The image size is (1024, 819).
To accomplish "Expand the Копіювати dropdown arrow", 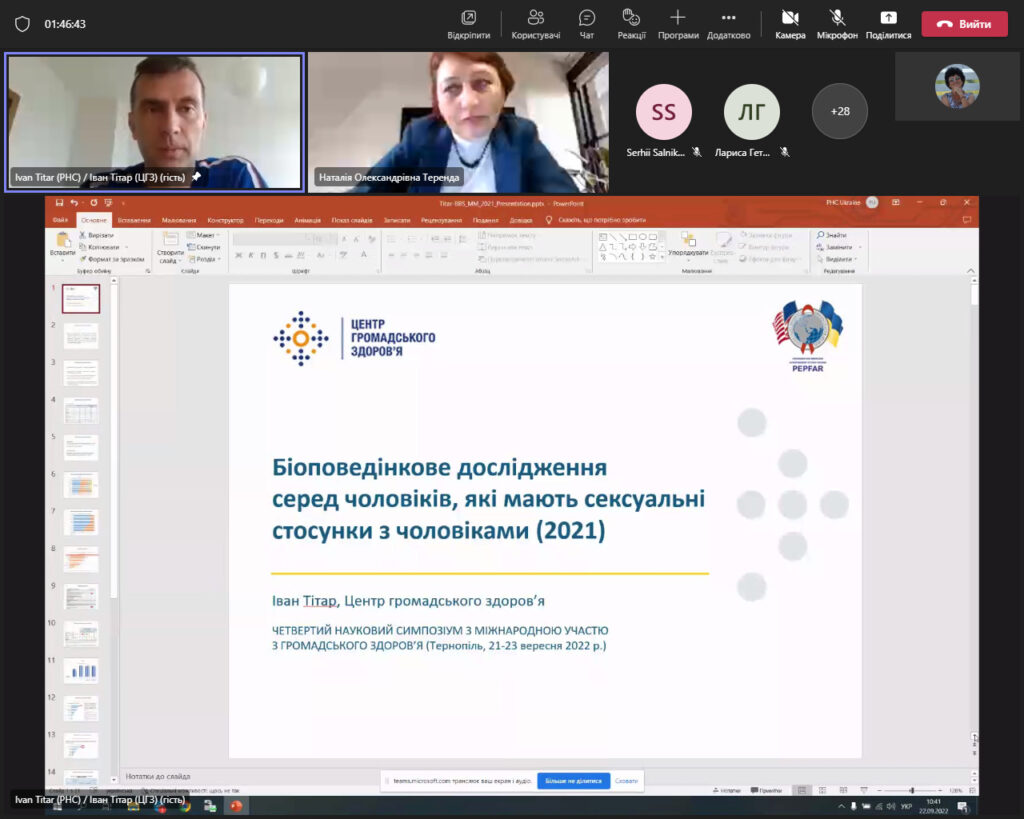I will point(125,247).
